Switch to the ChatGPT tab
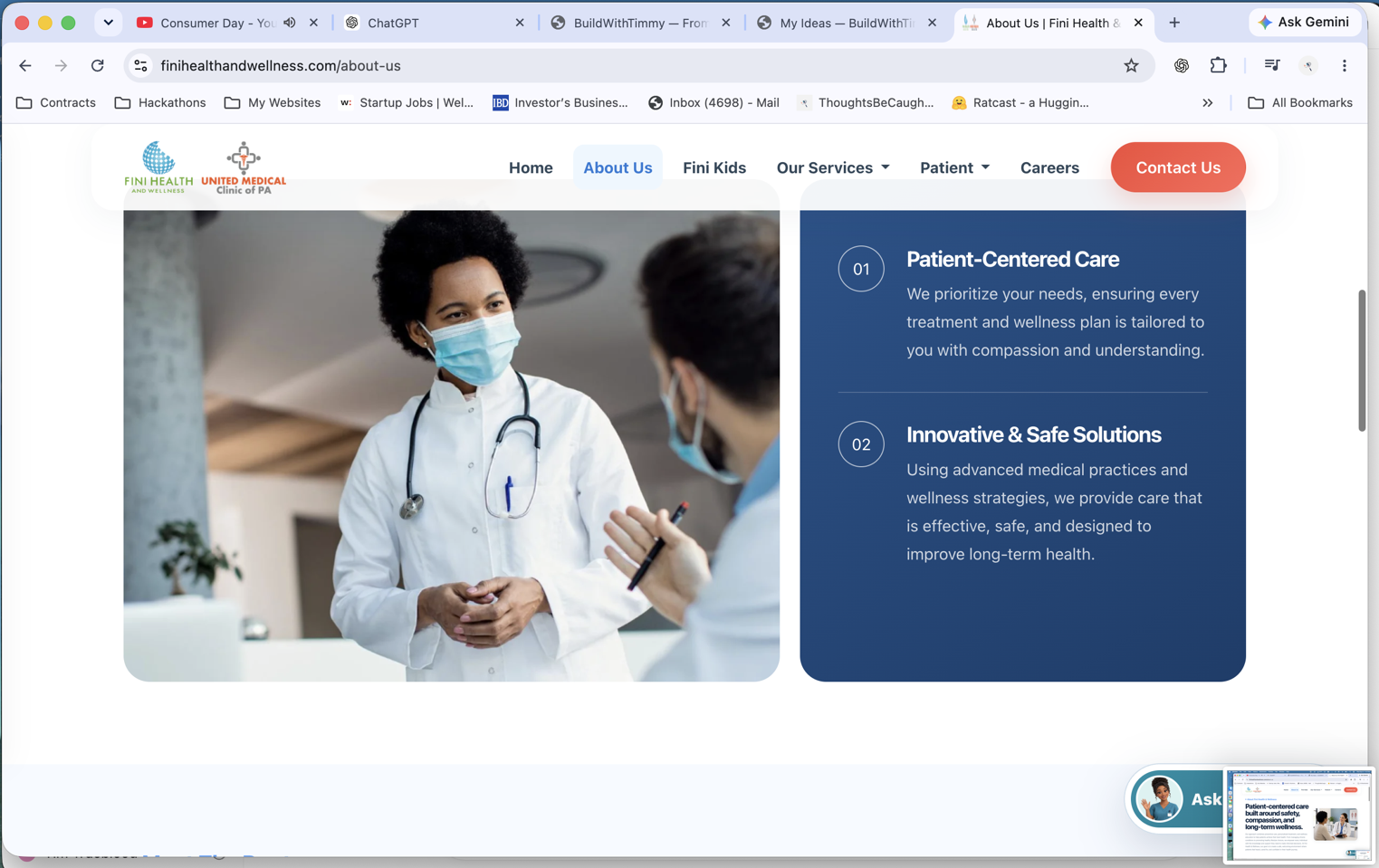Image resolution: width=1379 pixels, height=868 pixels. pos(435,23)
